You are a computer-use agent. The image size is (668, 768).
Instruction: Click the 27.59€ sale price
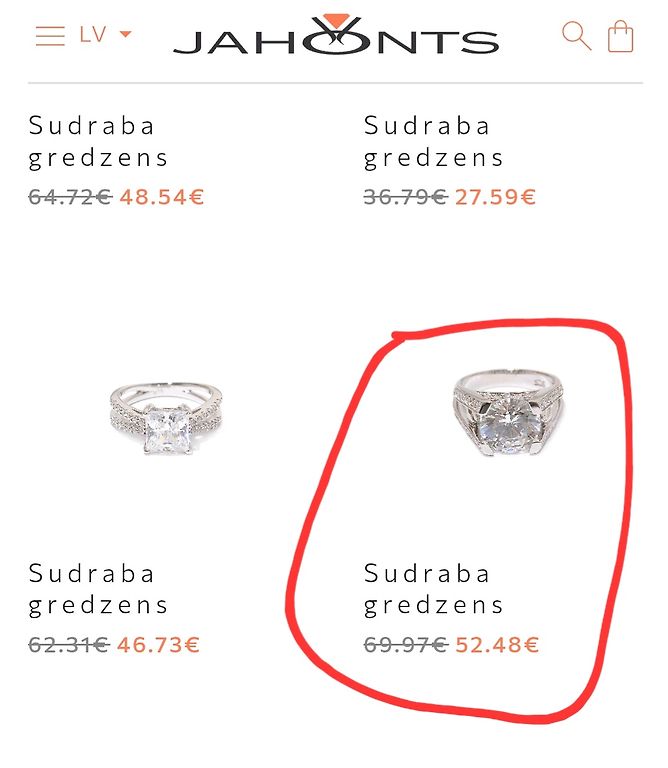pos(496,197)
